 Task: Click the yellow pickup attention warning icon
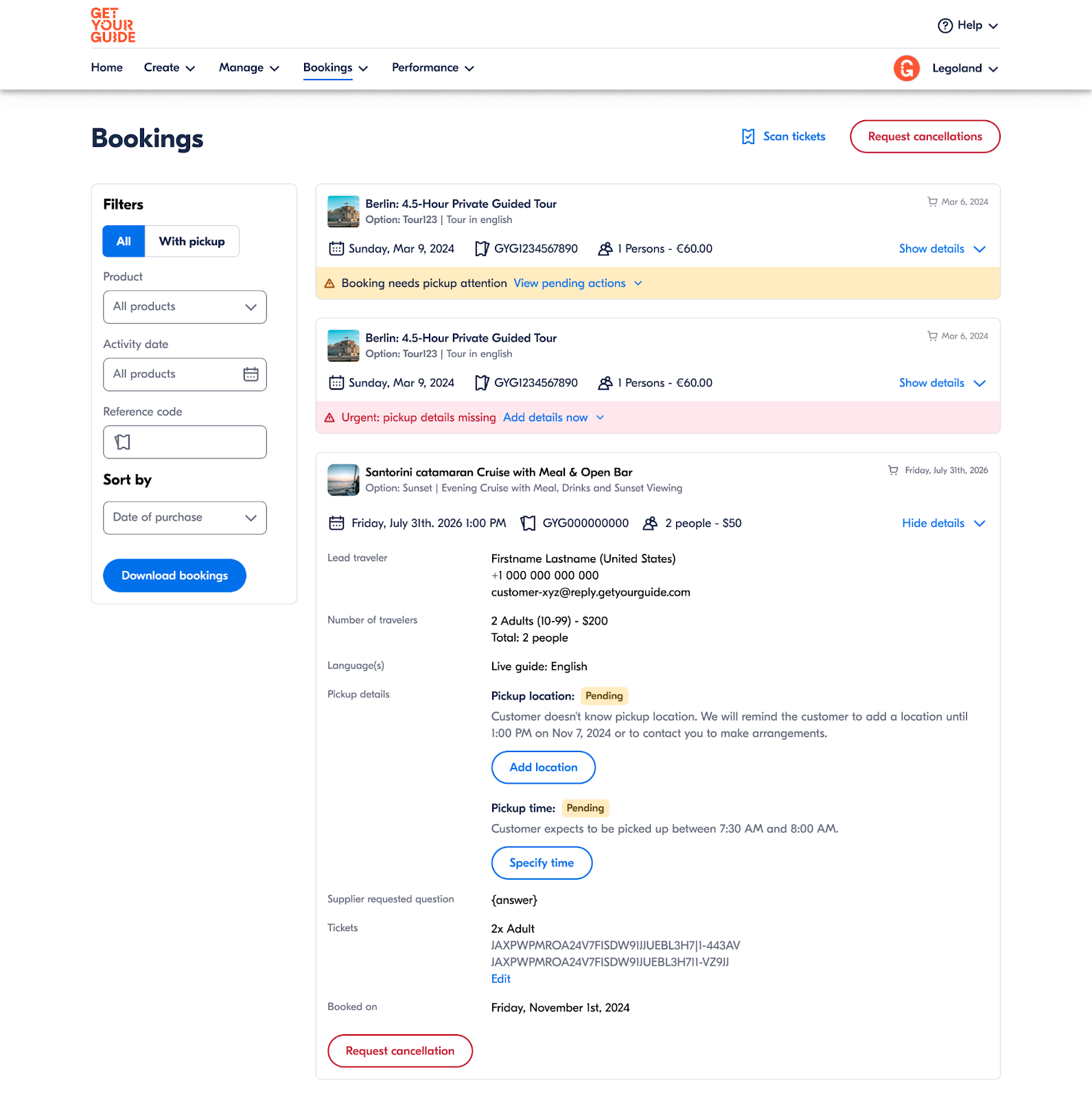coord(329,283)
